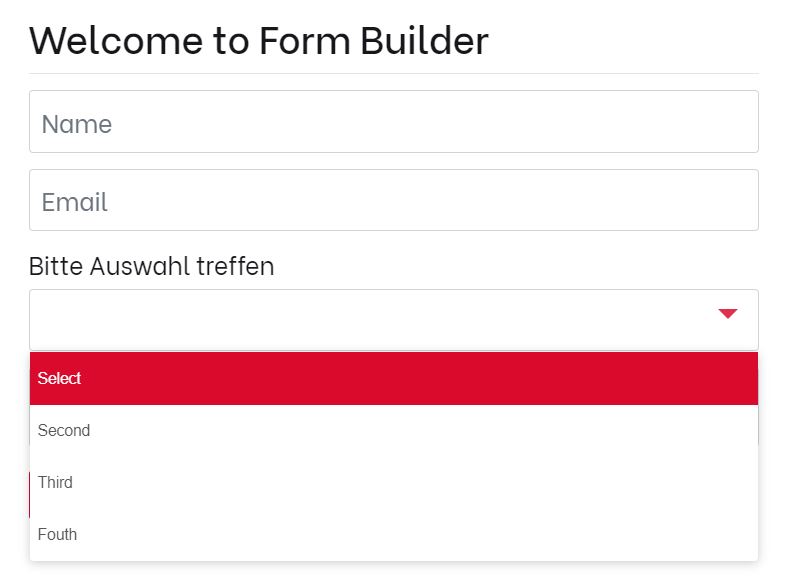Click the Third list entry
This screenshot has width=799, height=585.
(55, 482)
